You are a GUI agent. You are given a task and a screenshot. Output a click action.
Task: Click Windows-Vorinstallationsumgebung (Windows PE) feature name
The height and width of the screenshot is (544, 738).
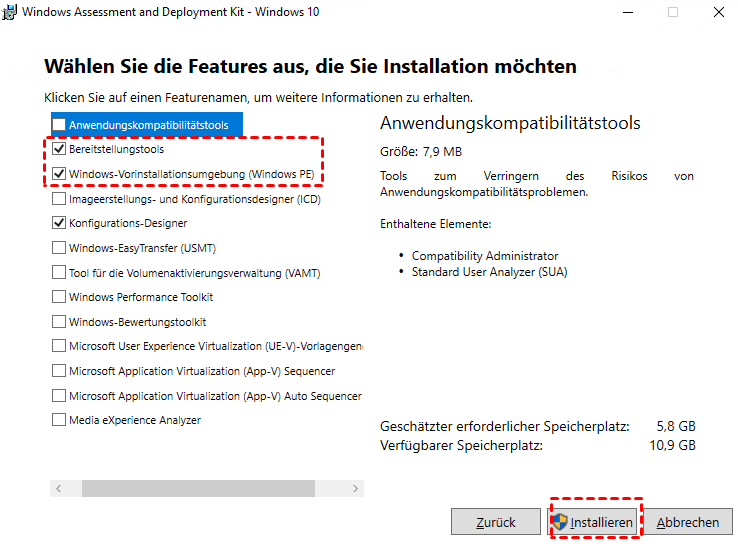[x=192, y=174]
